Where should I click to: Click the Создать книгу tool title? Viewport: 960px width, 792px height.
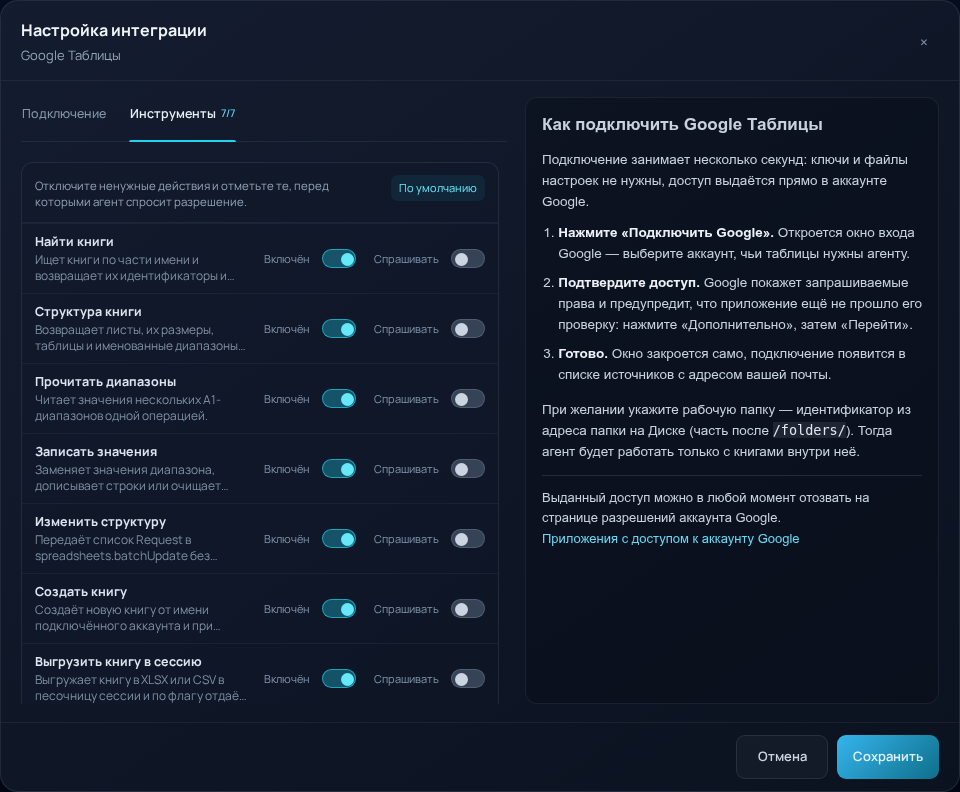(81, 592)
